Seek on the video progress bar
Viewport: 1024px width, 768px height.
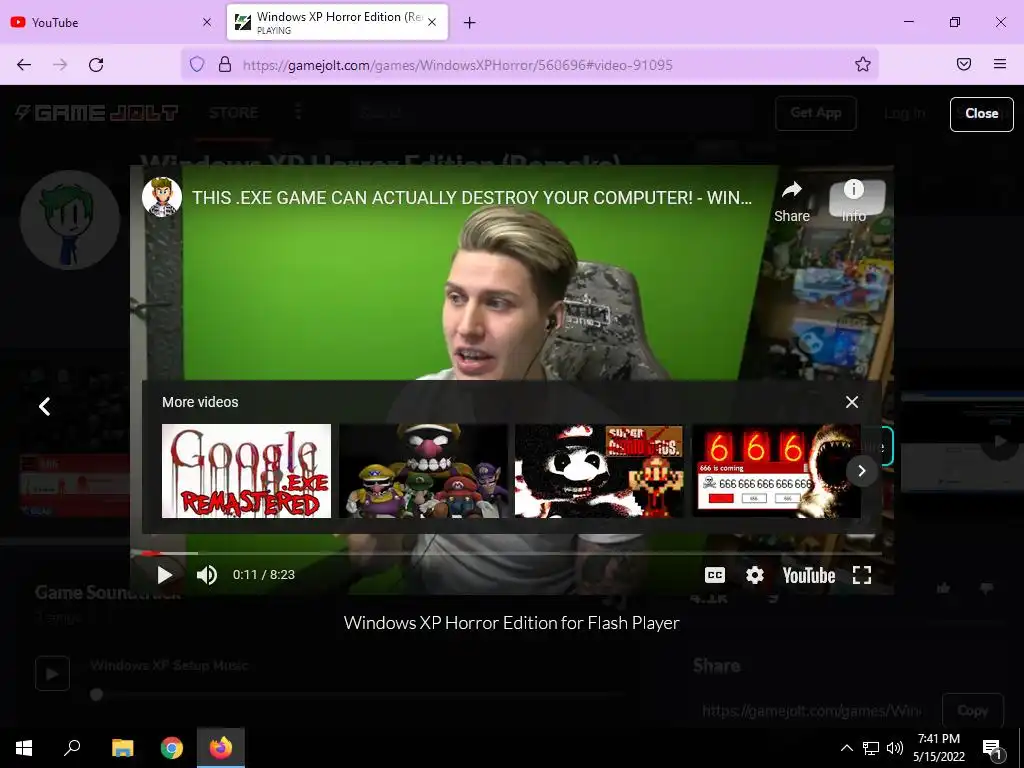click(512, 553)
